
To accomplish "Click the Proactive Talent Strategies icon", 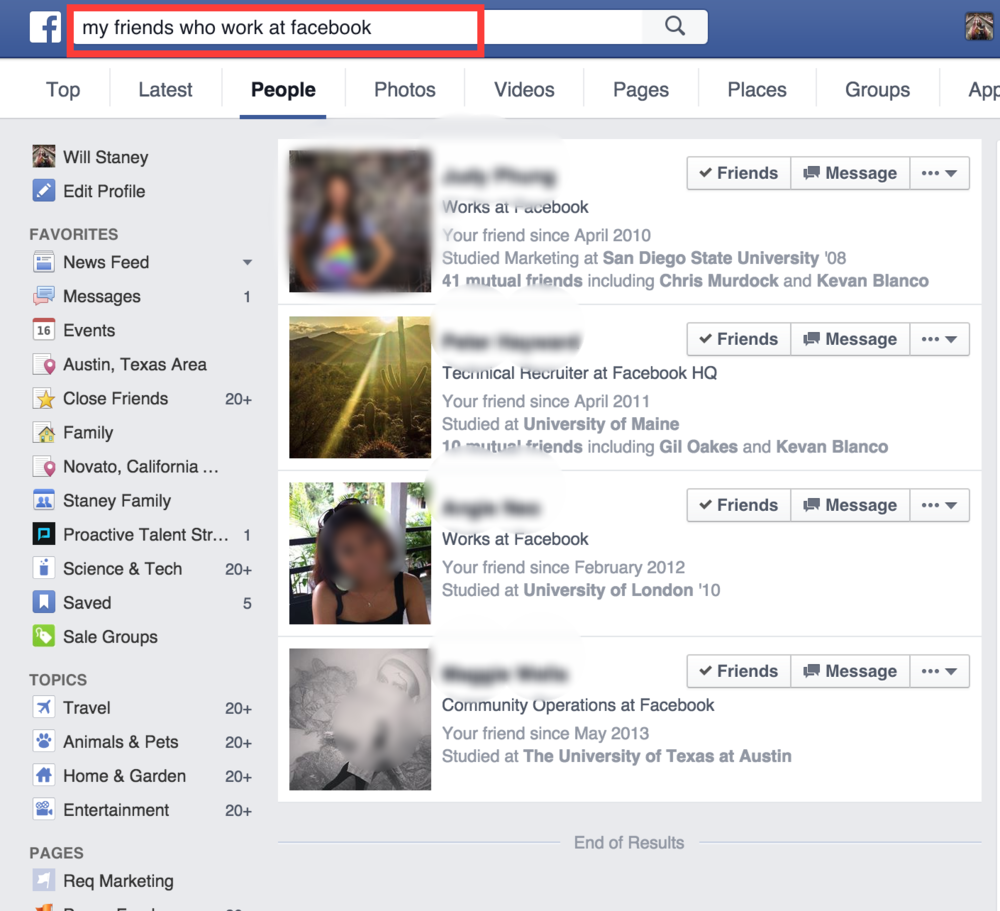I will point(44,534).
